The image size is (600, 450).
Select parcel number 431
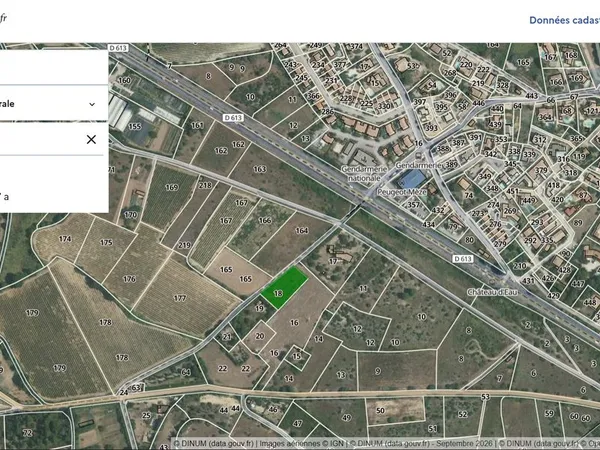[x=528, y=280]
